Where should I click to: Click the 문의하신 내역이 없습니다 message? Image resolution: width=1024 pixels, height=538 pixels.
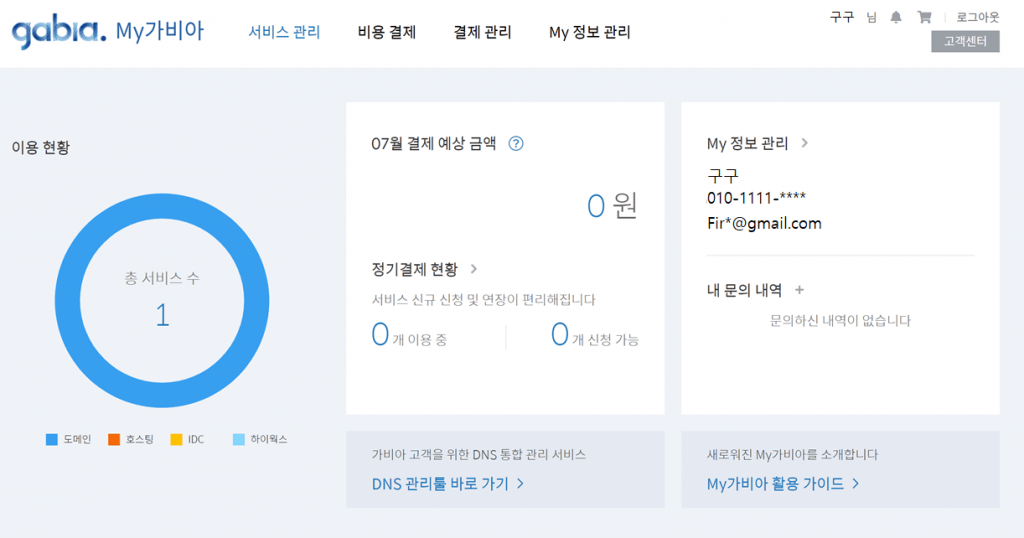(840, 321)
